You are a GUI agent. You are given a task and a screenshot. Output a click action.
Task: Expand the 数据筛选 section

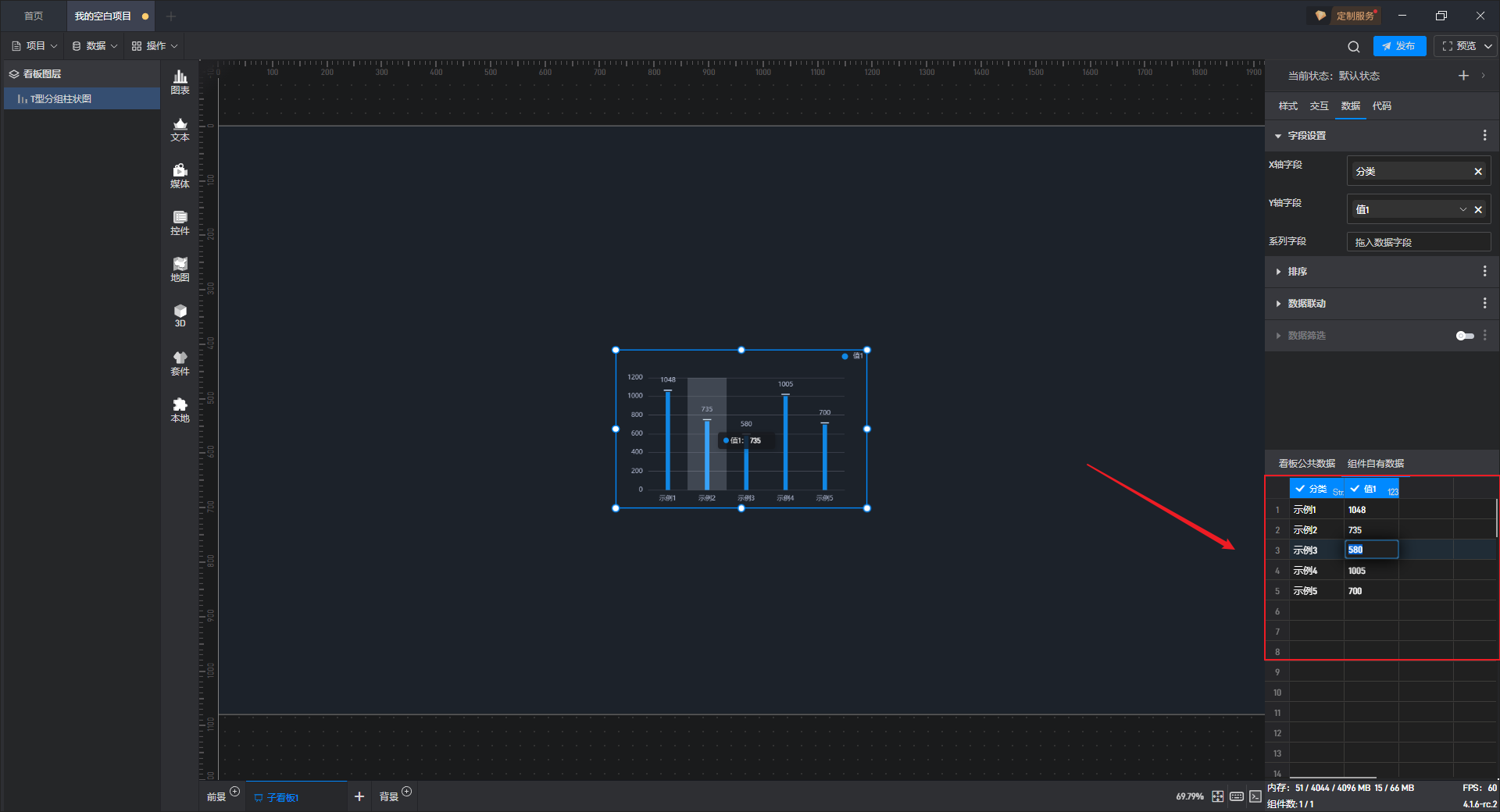point(1278,336)
